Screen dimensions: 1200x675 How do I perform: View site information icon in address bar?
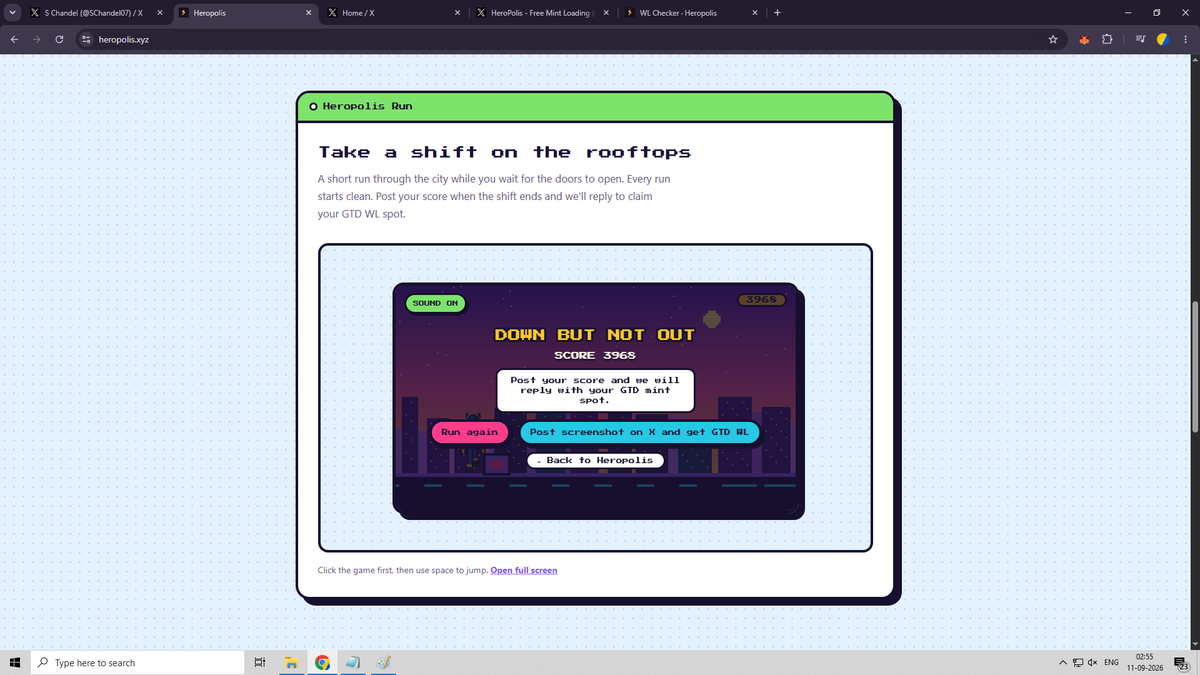(86, 39)
